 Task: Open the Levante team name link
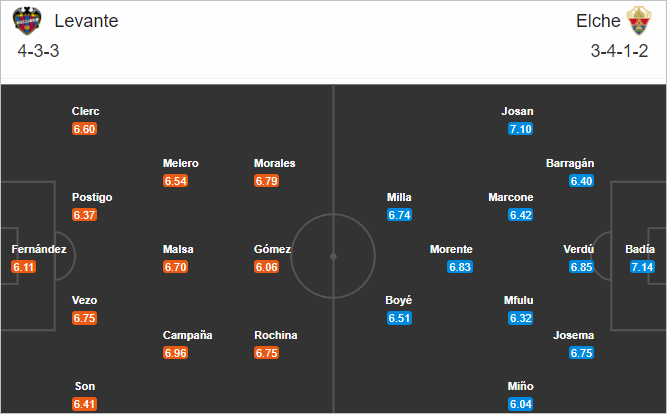[86, 21]
